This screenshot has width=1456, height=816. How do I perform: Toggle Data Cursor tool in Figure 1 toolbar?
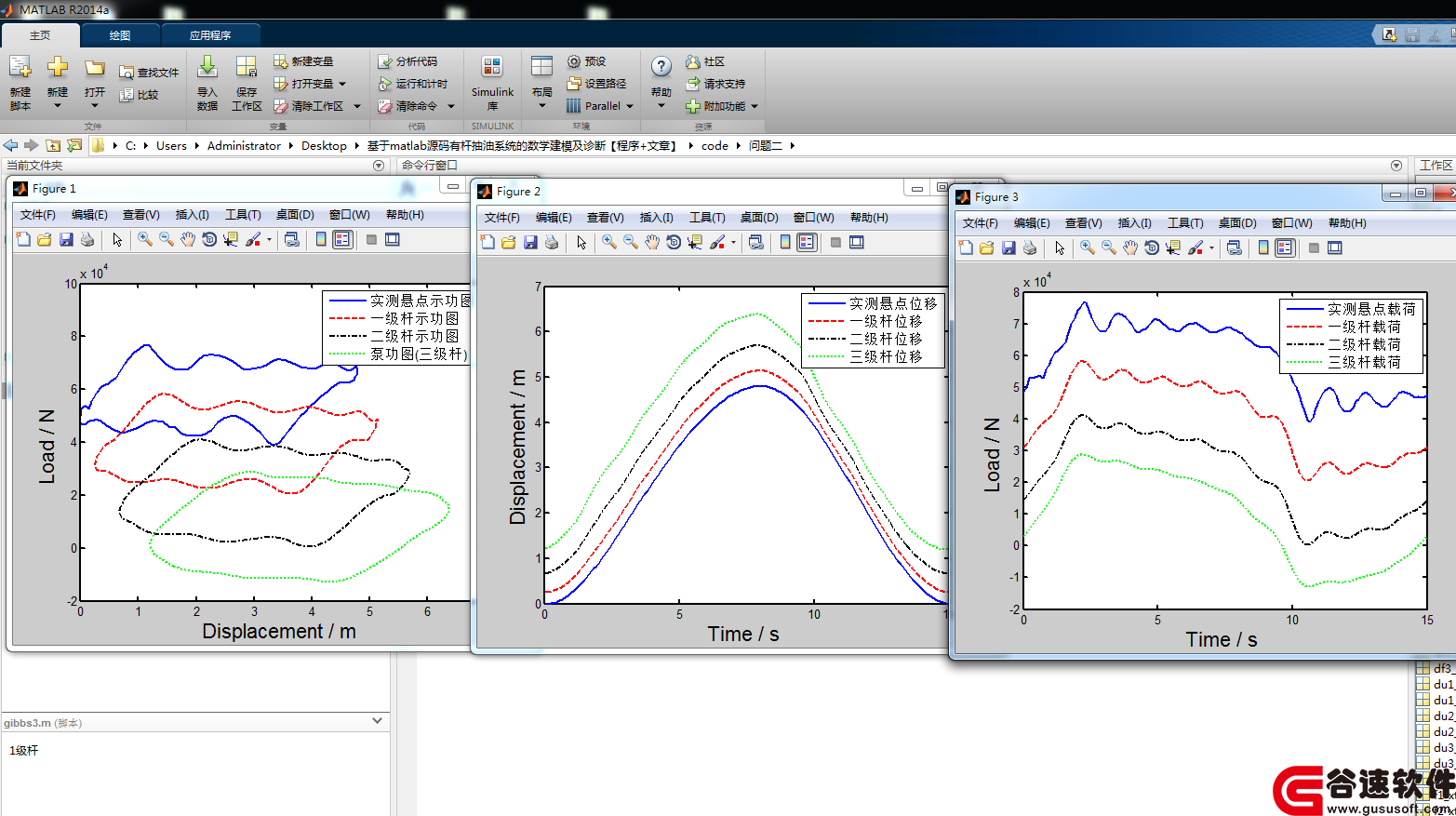[x=231, y=239]
